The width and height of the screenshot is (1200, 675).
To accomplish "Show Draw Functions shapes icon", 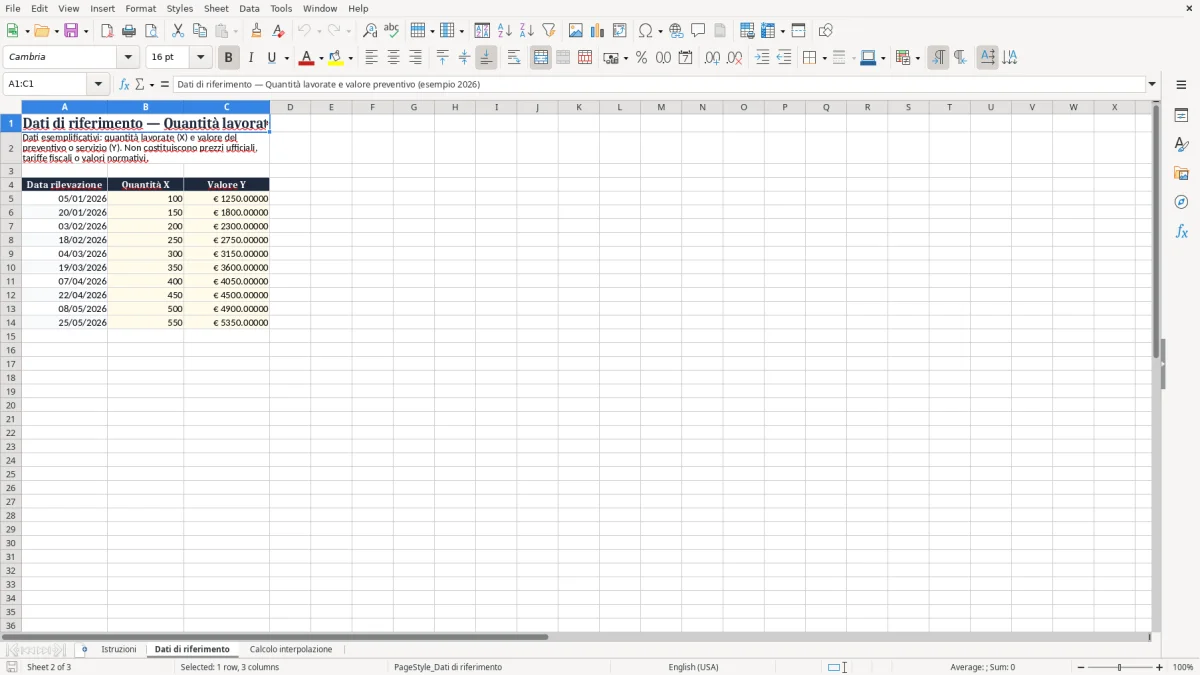I will point(825,31).
